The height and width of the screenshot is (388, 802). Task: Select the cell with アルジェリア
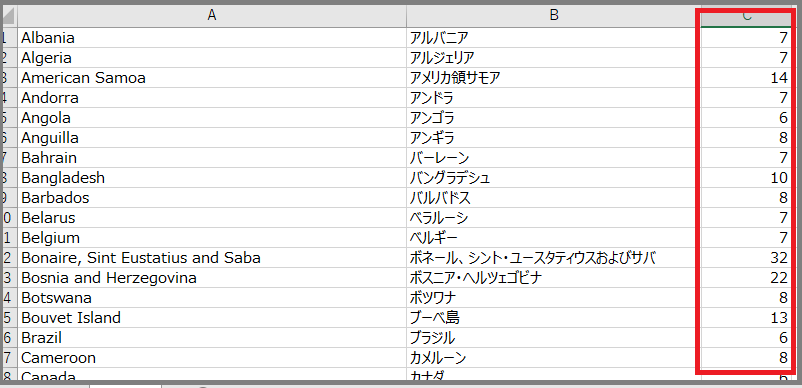tap(553, 58)
